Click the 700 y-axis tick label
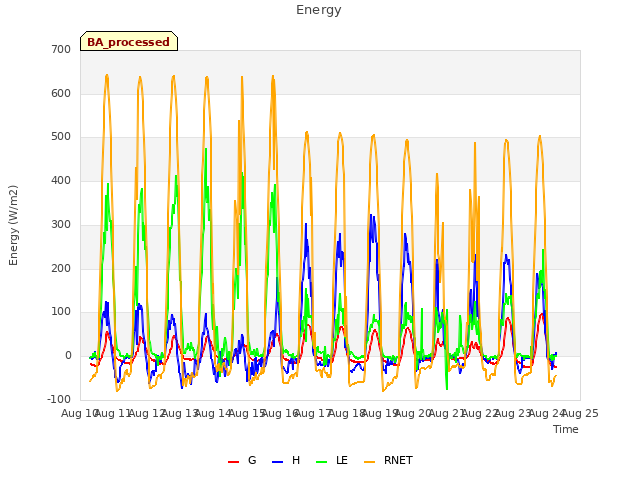Viewport: 640px width, 480px height. point(61,49)
